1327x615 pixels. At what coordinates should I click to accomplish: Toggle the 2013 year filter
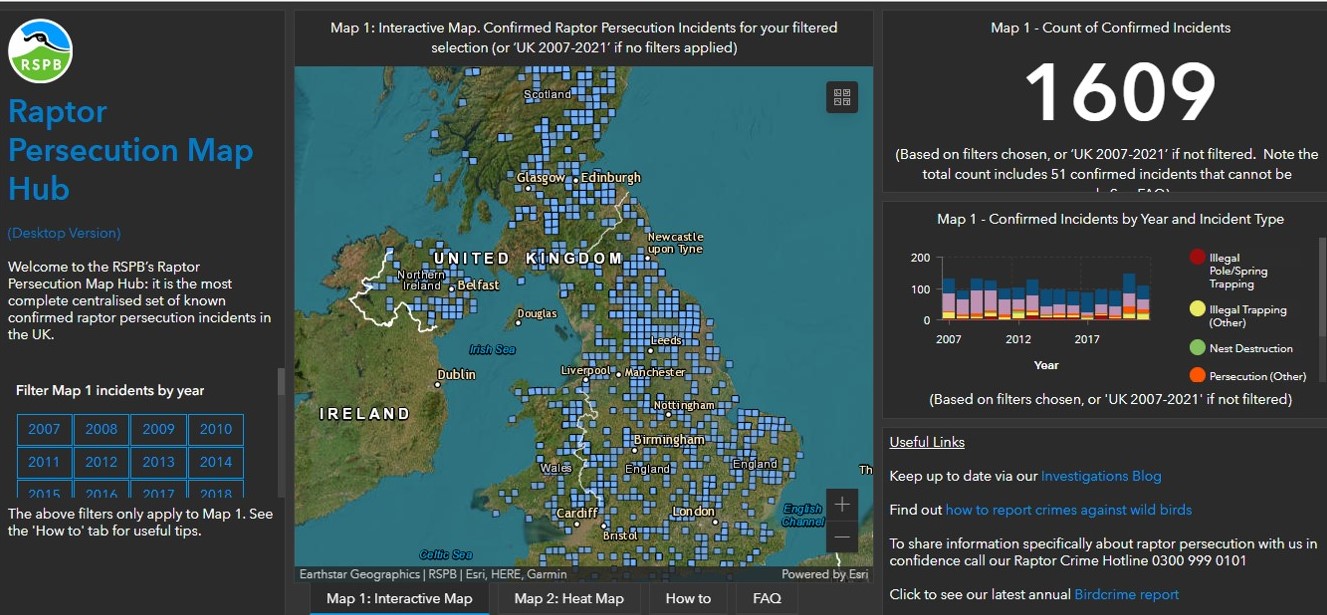pos(158,462)
